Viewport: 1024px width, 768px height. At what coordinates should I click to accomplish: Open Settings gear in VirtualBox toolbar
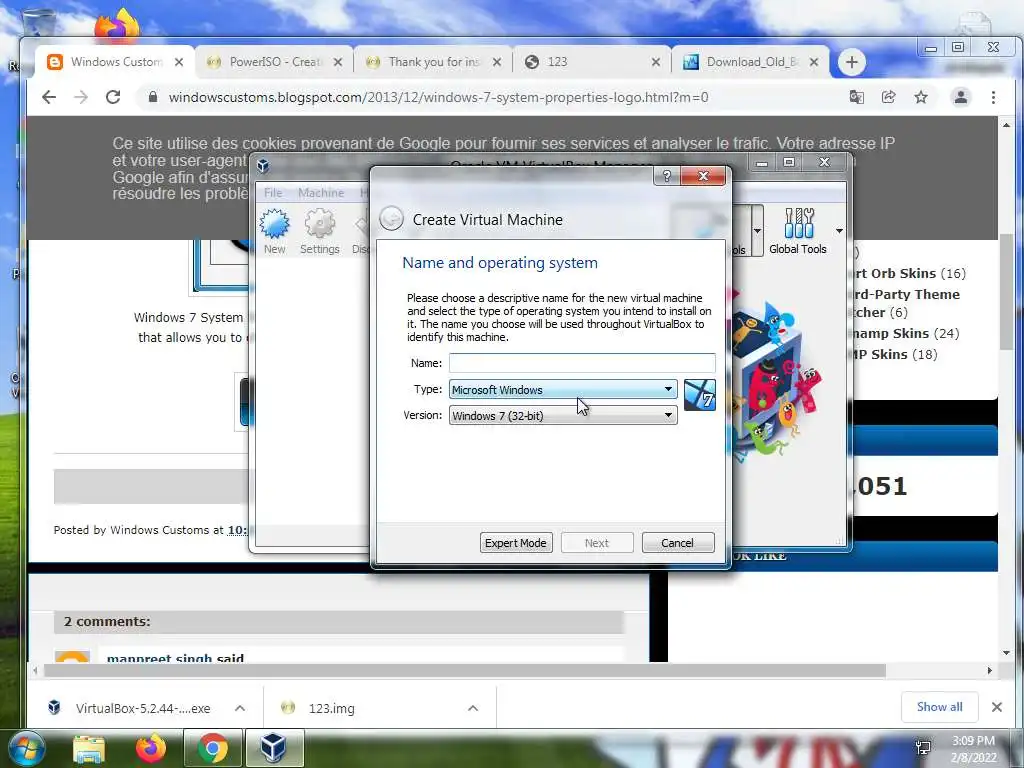(319, 231)
